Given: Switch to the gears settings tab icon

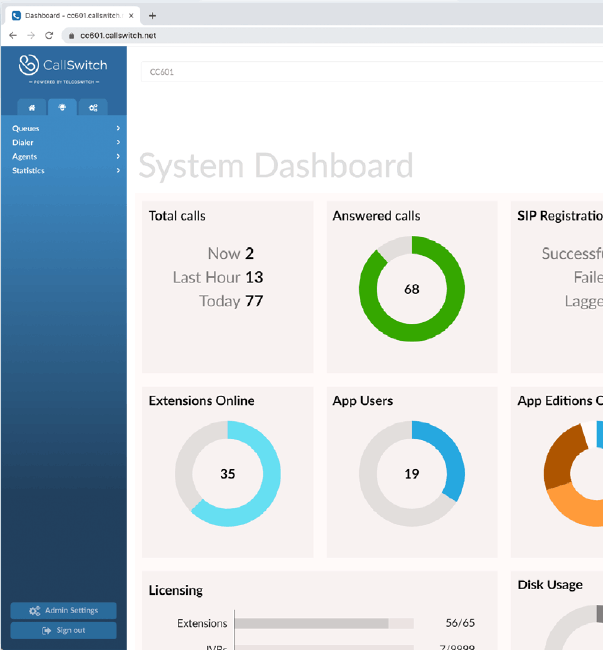Looking at the screenshot, I should click(92, 108).
